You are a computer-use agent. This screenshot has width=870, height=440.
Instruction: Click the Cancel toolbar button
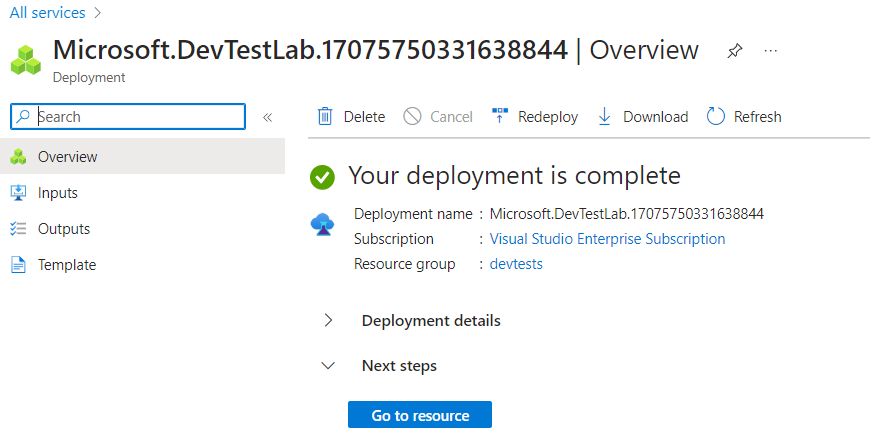[439, 117]
